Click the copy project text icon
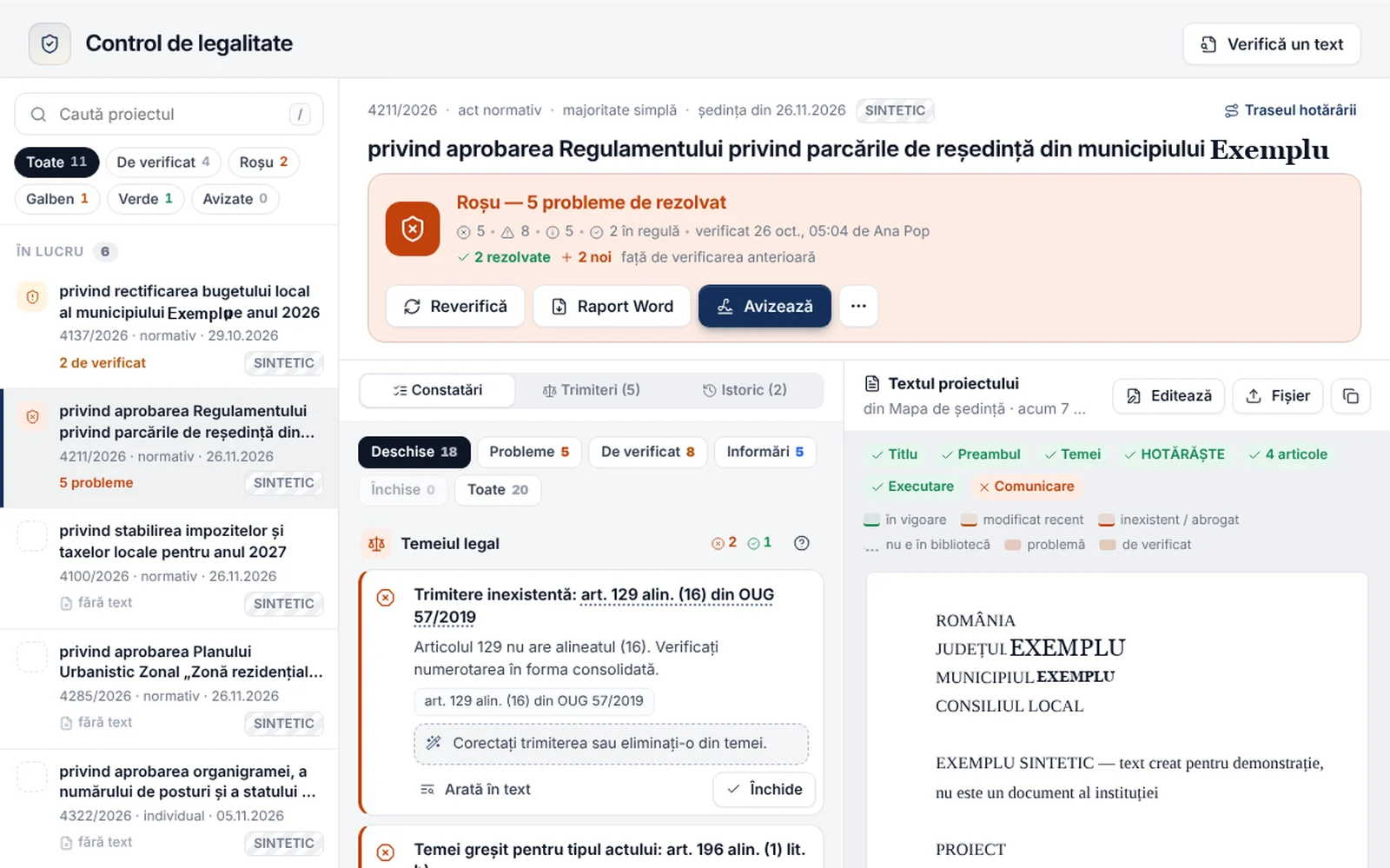 pyautogui.click(x=1351, y=396)
